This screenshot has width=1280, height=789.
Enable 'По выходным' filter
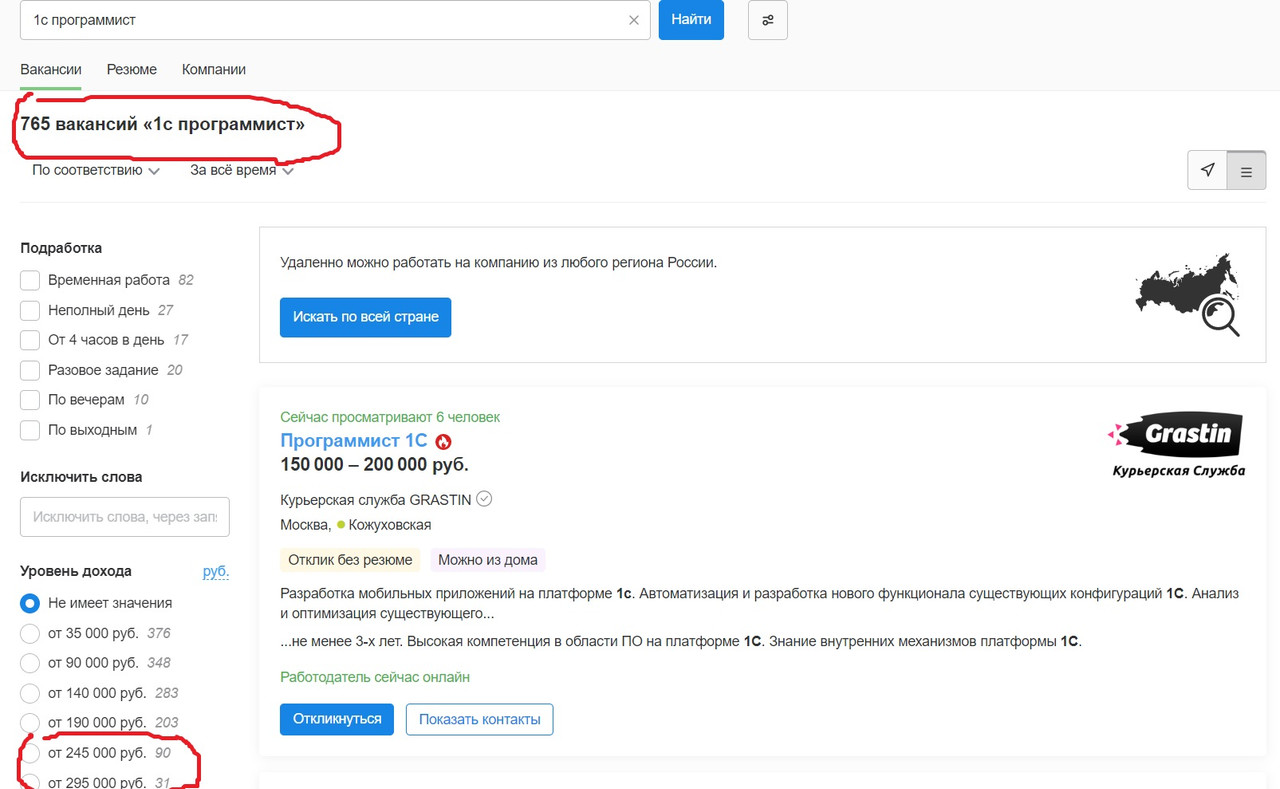(30, 430)
